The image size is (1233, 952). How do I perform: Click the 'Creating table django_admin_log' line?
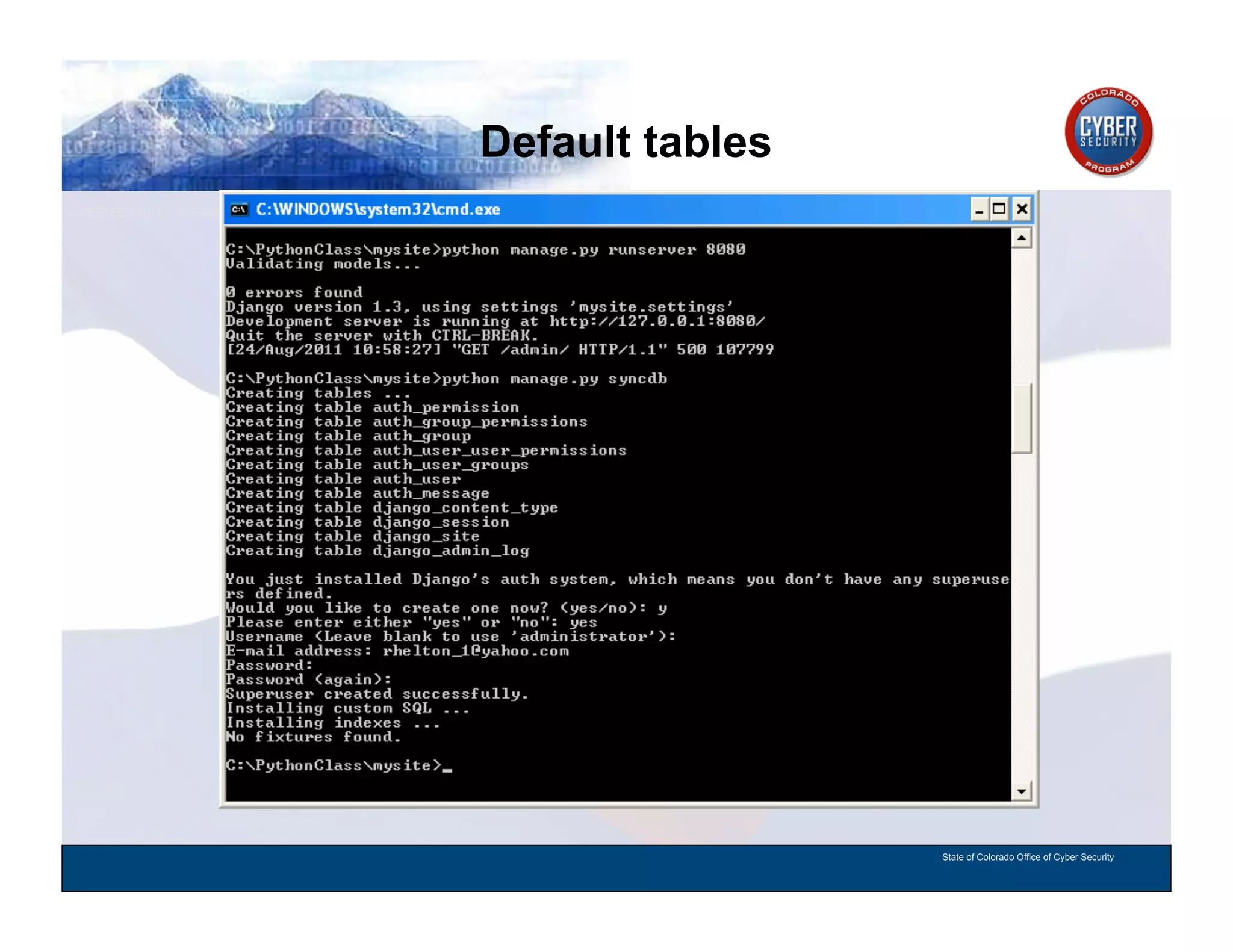coord(377,551)
